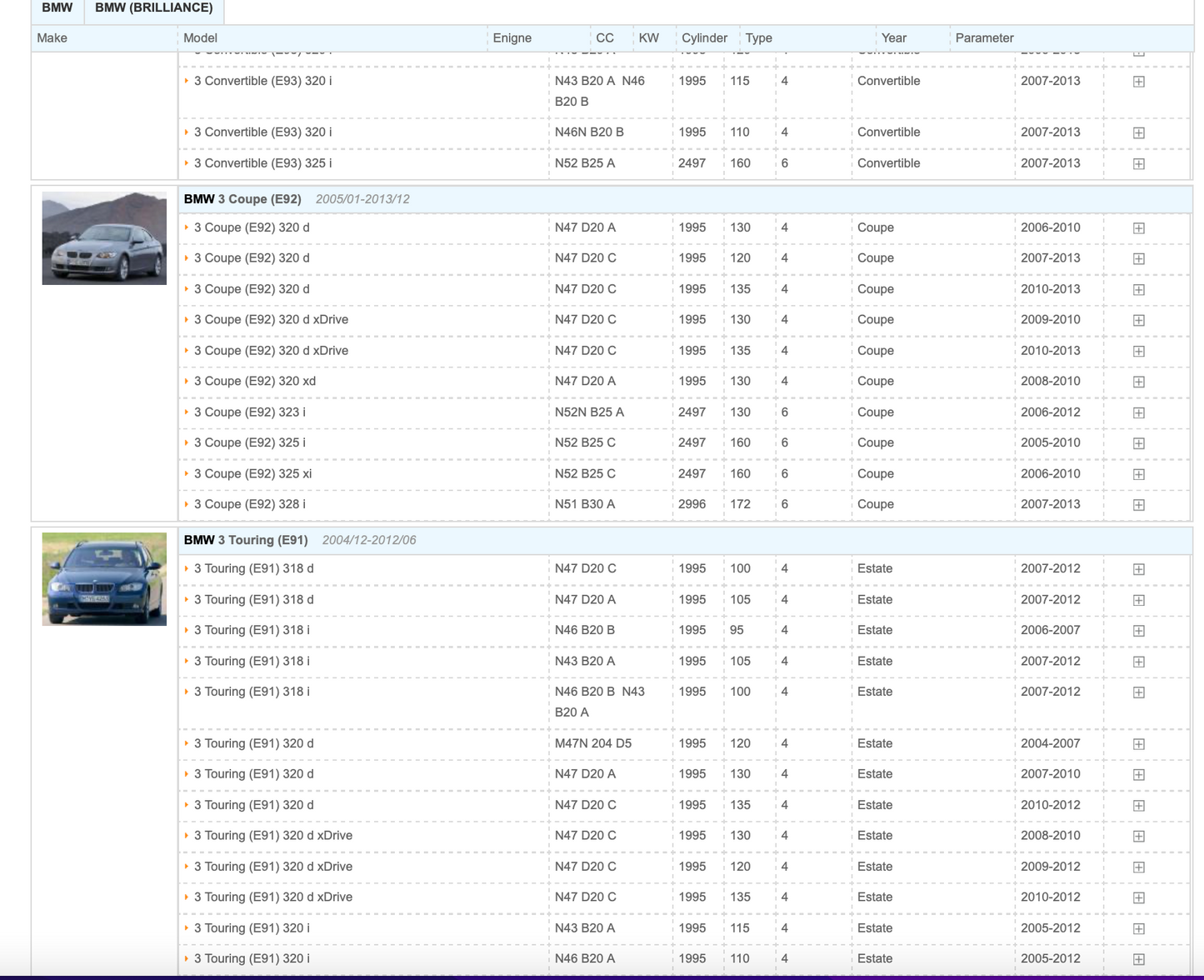Screen dimensions: 1204x980
Task: Click plus icon for Touring 320 i N46 B20 A
Action: tap(1138, 959)
